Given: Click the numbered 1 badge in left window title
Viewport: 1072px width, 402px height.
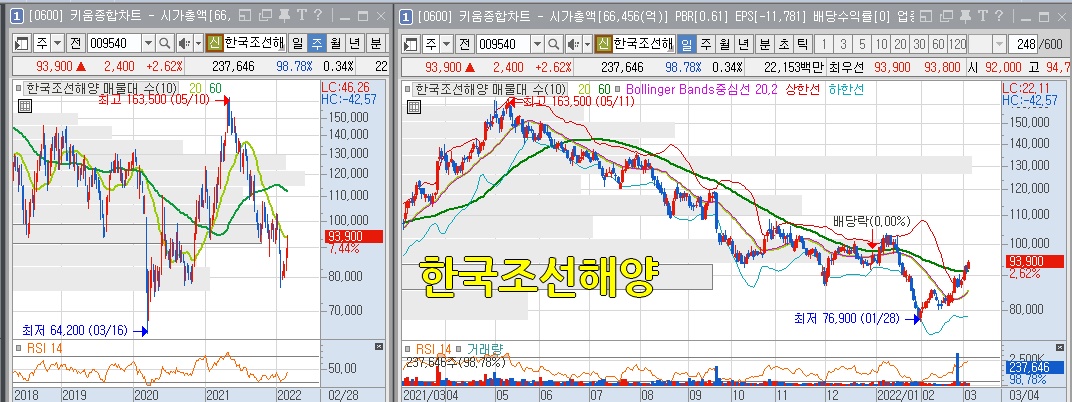Looking at the screenshot, I should (x=18, y=16).
